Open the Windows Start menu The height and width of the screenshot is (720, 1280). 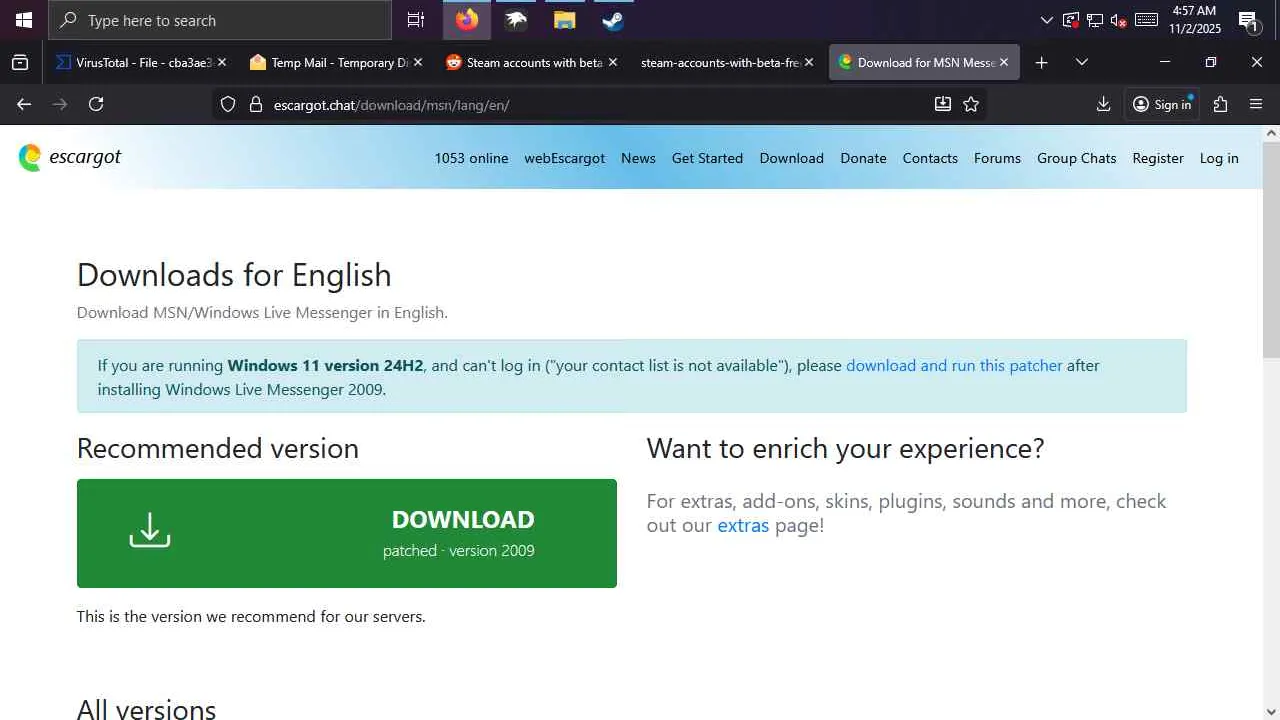point(24,20)
